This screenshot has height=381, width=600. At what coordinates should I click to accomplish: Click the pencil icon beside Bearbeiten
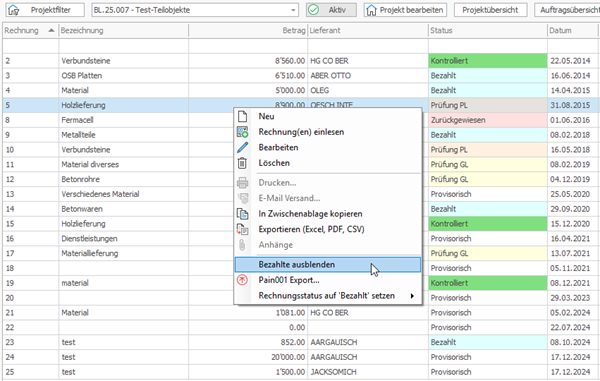242,147
